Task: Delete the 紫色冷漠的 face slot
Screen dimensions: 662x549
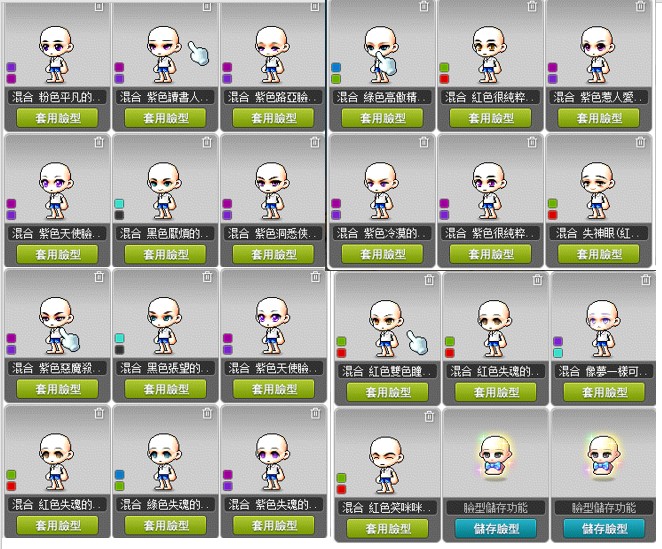Action: tap(424, 142)
